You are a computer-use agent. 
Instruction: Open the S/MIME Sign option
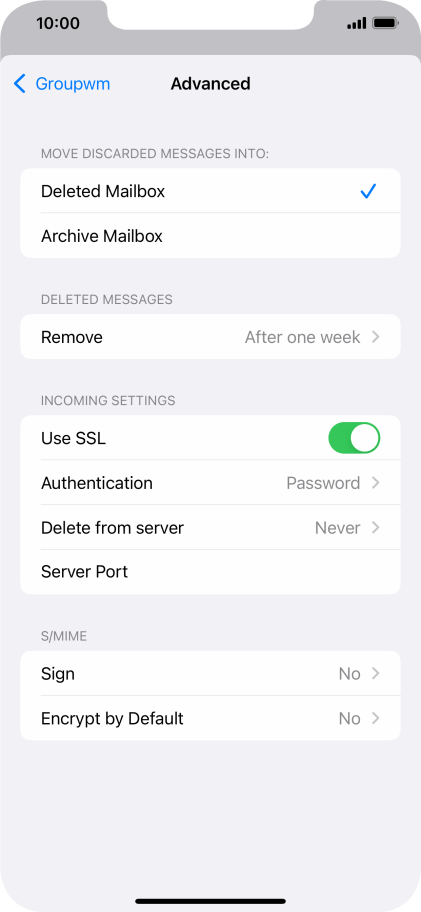point(210,674)
